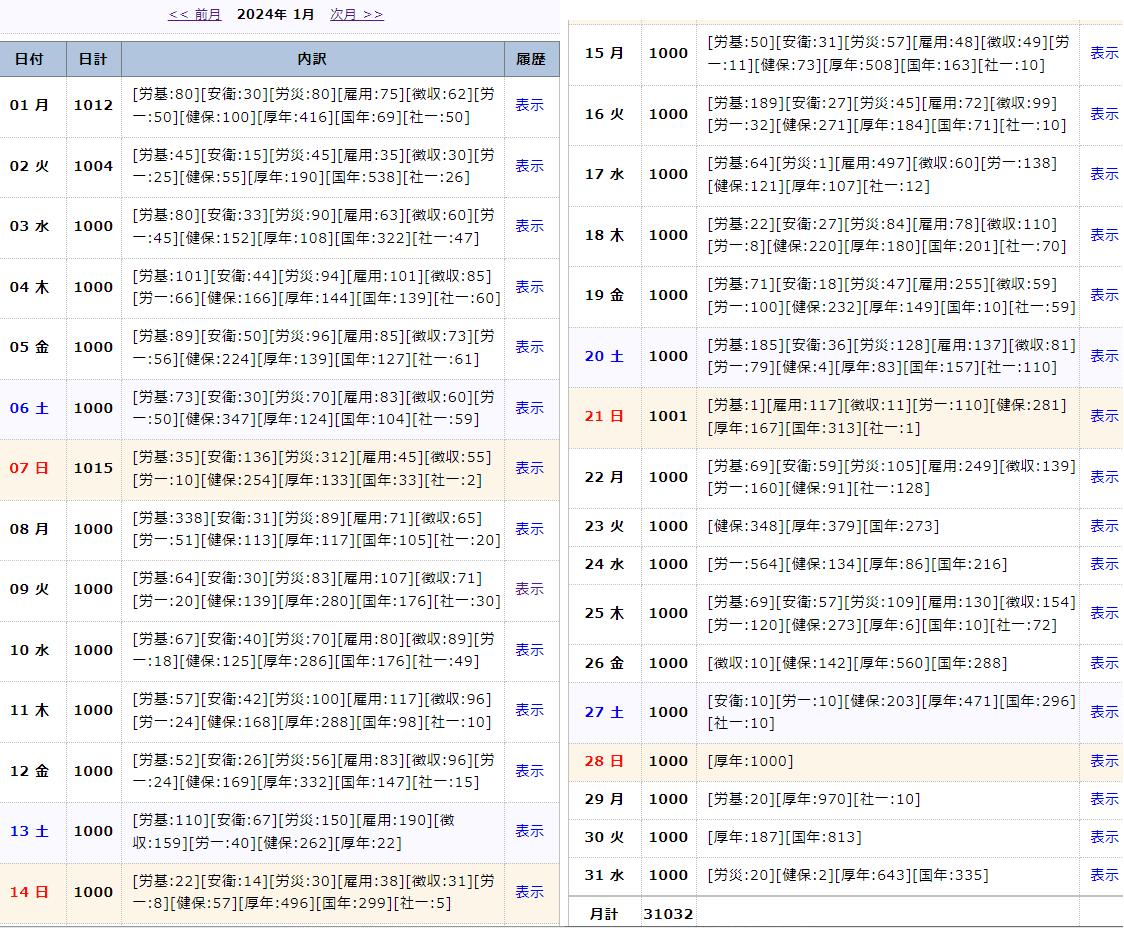Show history for 04 木 row

pyautogui.click(x=529, y=287)
